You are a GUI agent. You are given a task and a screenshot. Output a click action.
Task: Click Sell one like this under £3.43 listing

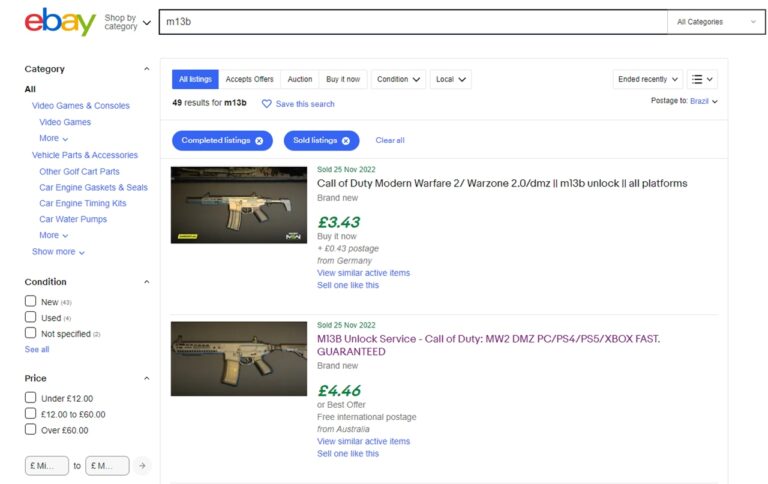tap(348, 285)
